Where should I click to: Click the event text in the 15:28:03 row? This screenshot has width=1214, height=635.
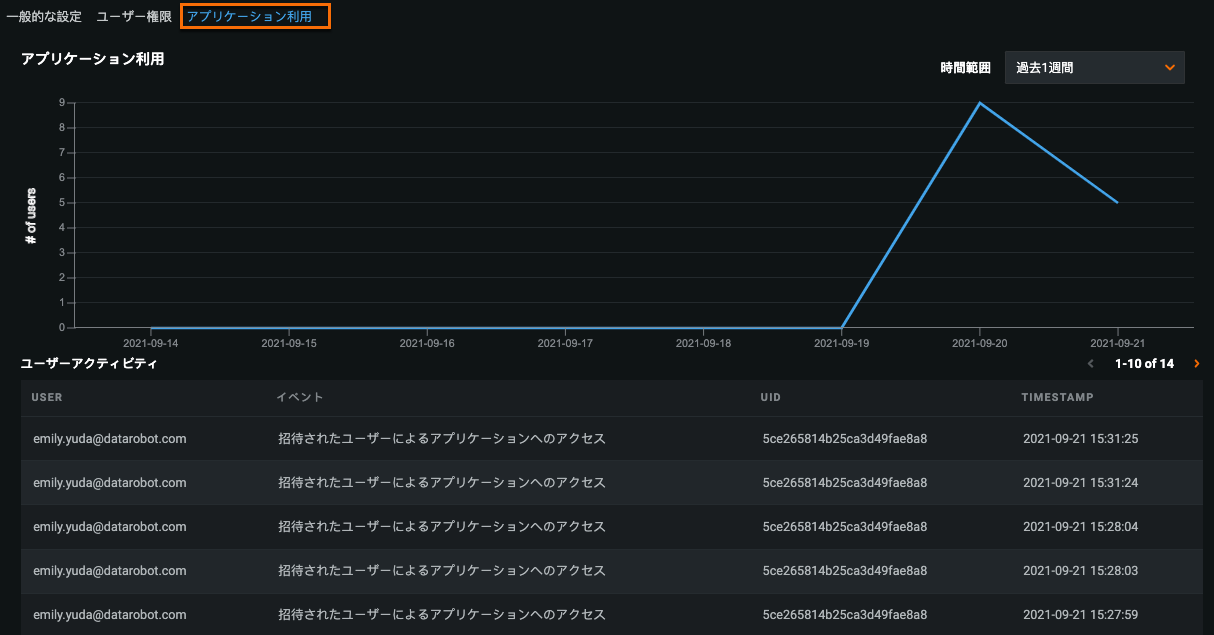[441, 571]
